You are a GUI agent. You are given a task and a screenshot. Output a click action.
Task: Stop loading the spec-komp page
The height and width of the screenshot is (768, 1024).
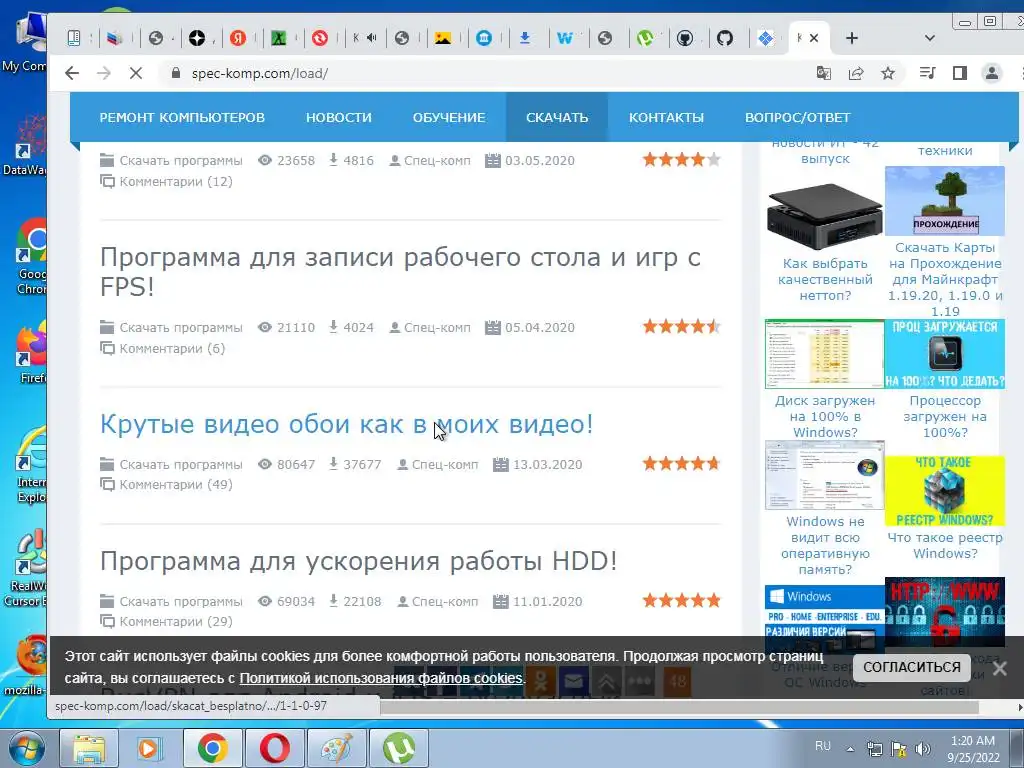[x=136, y=73]
